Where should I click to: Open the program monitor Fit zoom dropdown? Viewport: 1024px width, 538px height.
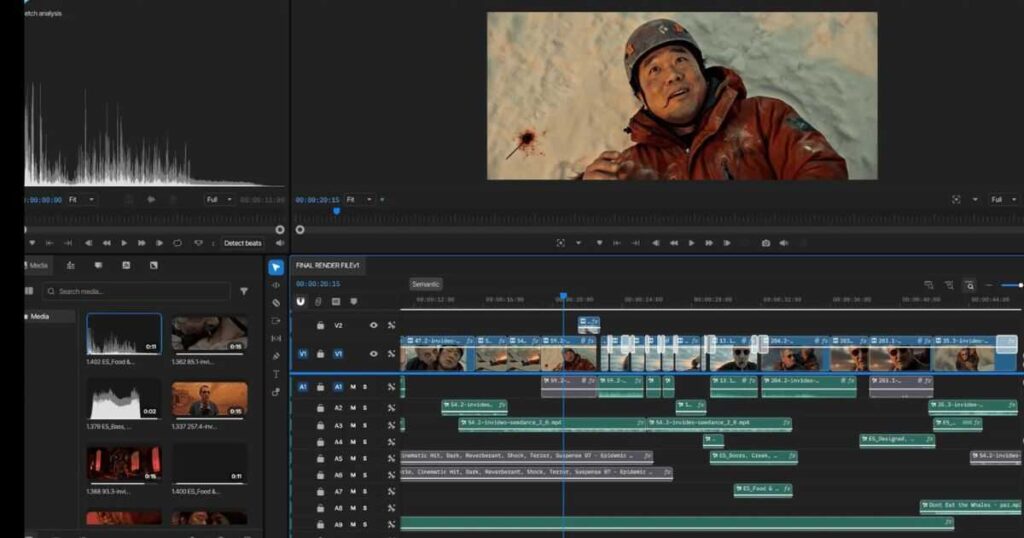pyautogui.click(x=360, y=200)
